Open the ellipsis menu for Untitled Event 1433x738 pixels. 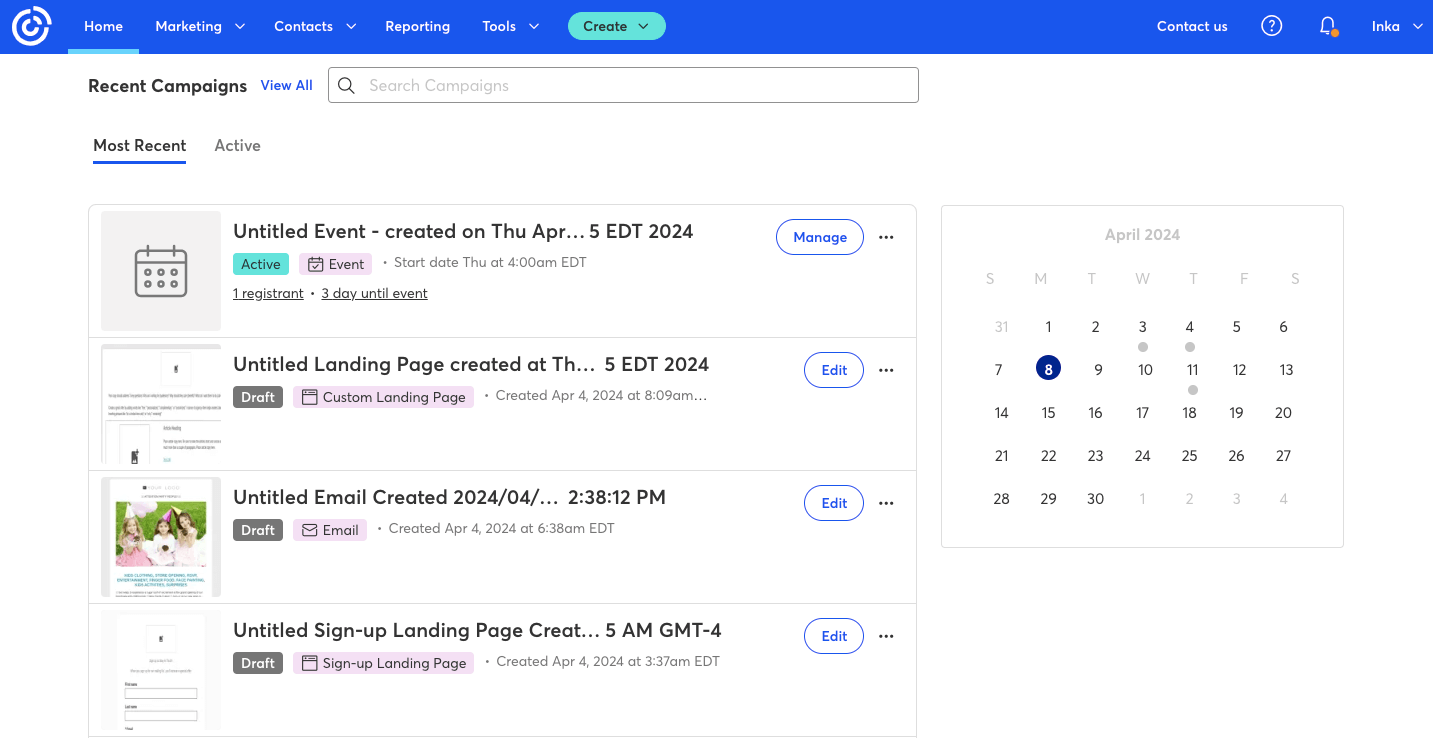pyautogui.click(x=886, y=237)
